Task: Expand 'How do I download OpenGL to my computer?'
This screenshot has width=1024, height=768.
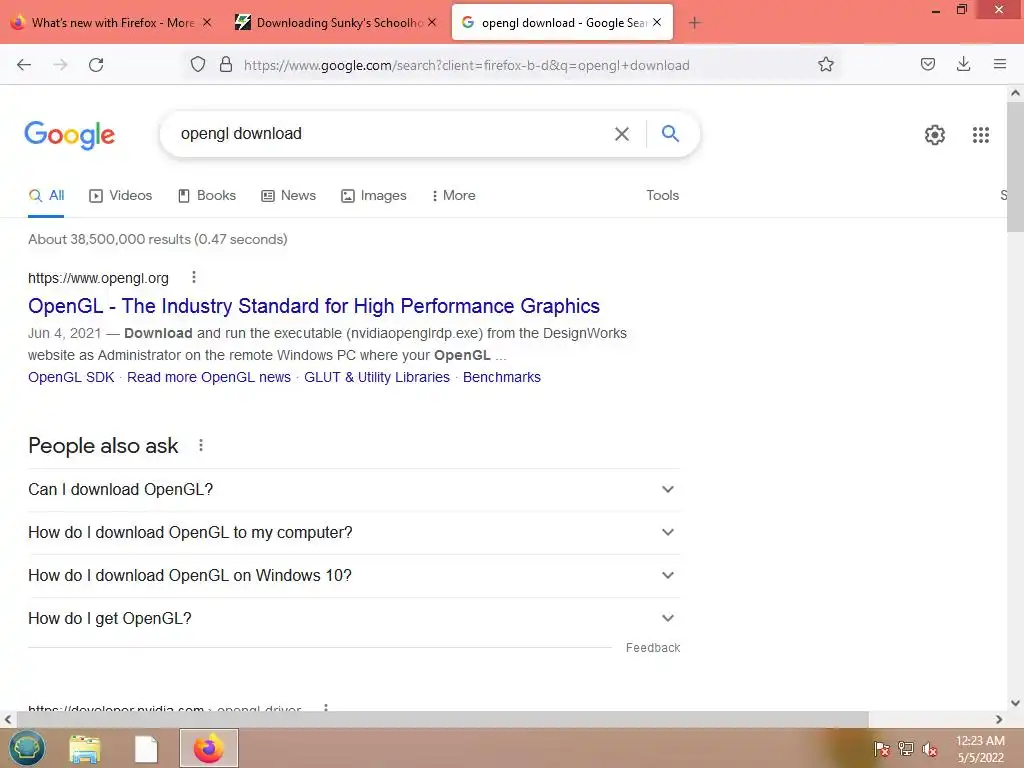Action: click(x=354, y=533)
